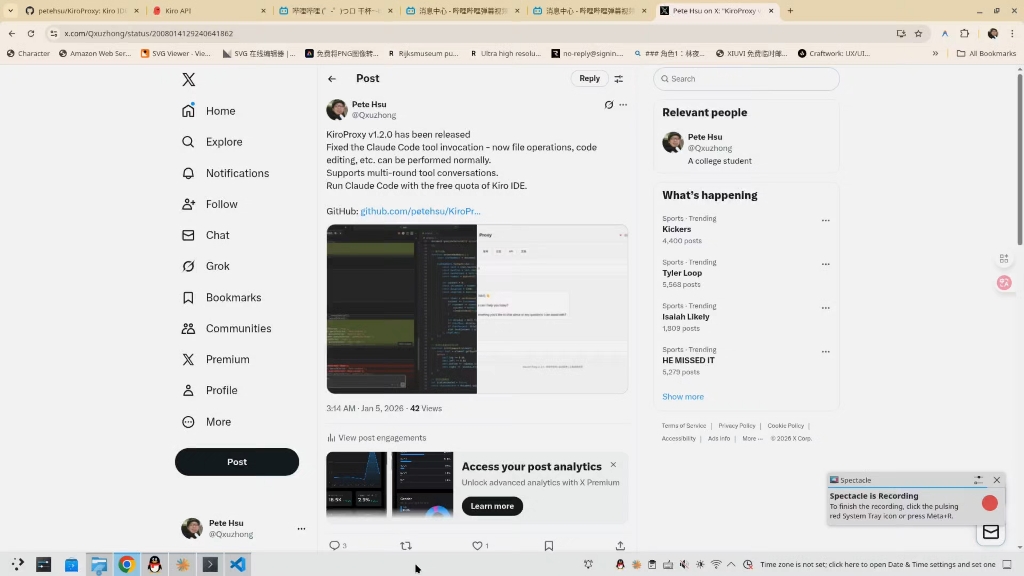
Task: Open Home in the sidebar
Action: click(208, 111)
